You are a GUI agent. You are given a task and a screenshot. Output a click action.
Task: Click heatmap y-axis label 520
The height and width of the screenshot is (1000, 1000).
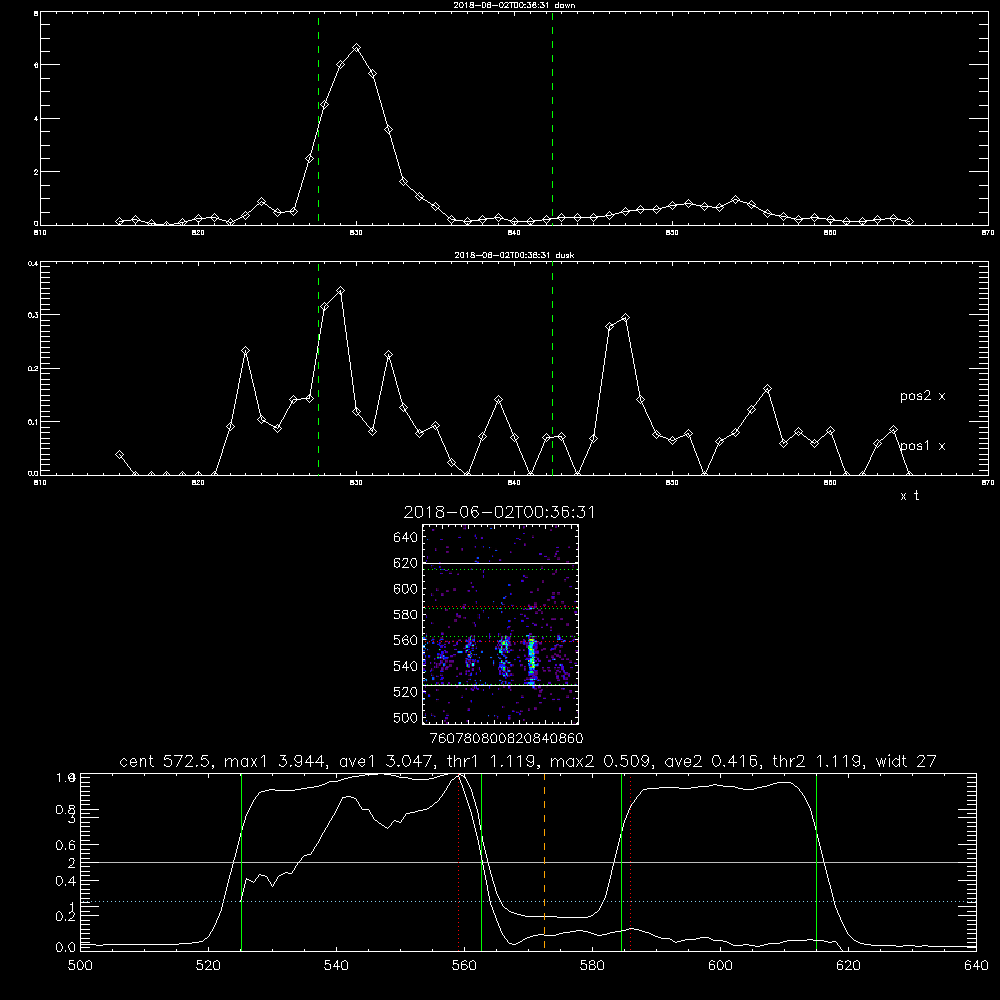(406, 692)
